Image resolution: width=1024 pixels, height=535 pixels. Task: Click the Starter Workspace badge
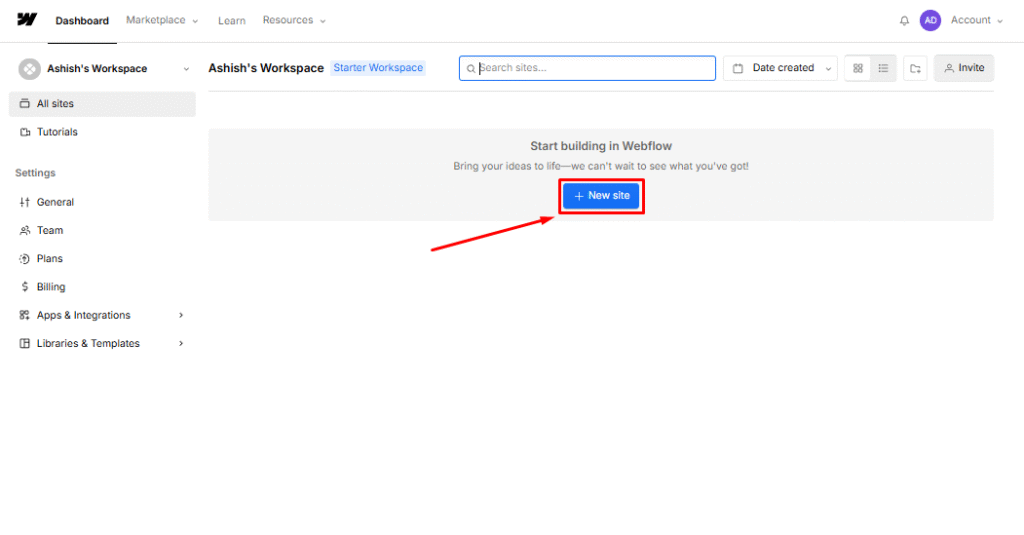pyautogui.click(x=378, y=68)
